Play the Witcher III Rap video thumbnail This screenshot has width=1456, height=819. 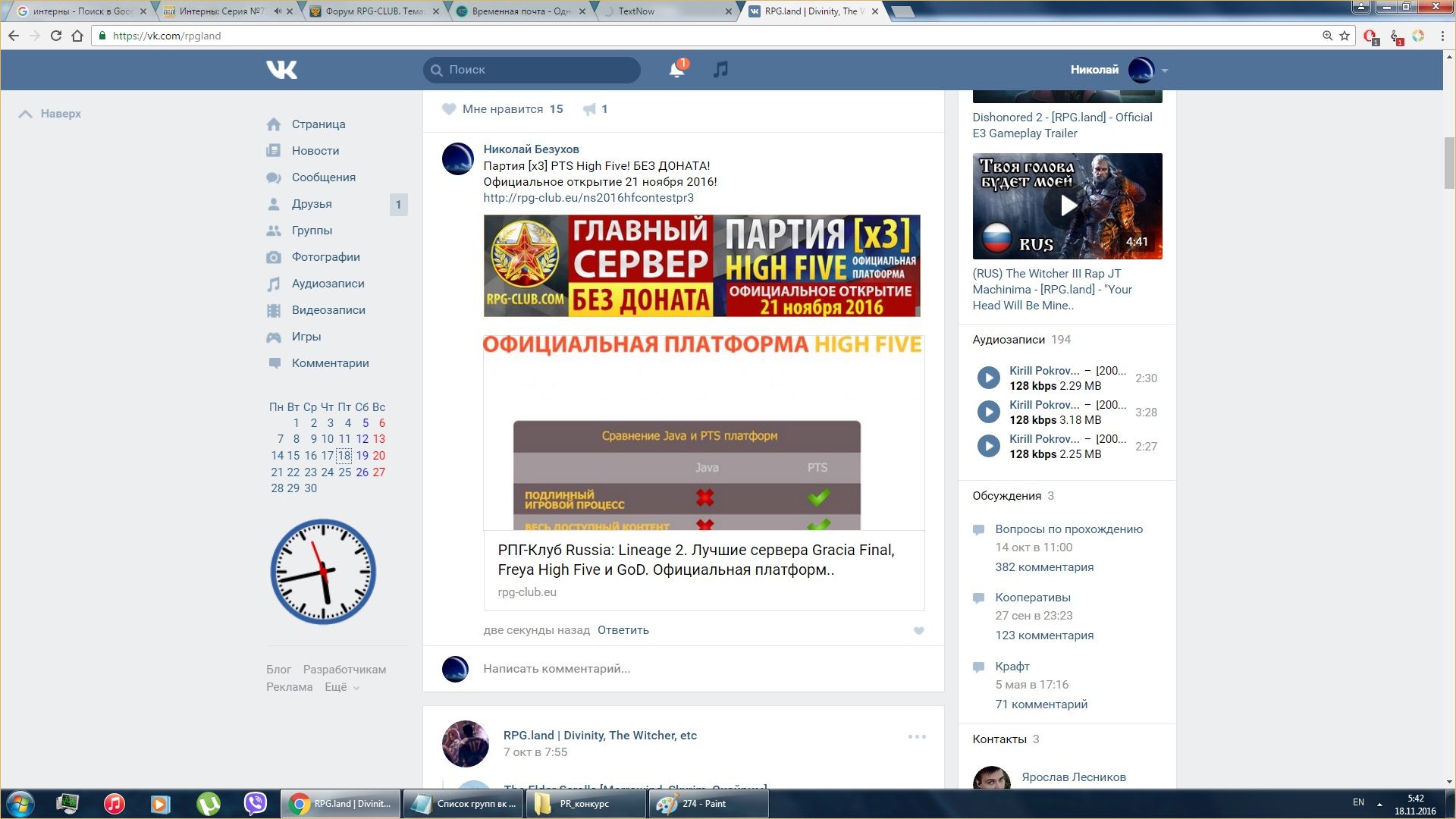(x=1067, y=206)
